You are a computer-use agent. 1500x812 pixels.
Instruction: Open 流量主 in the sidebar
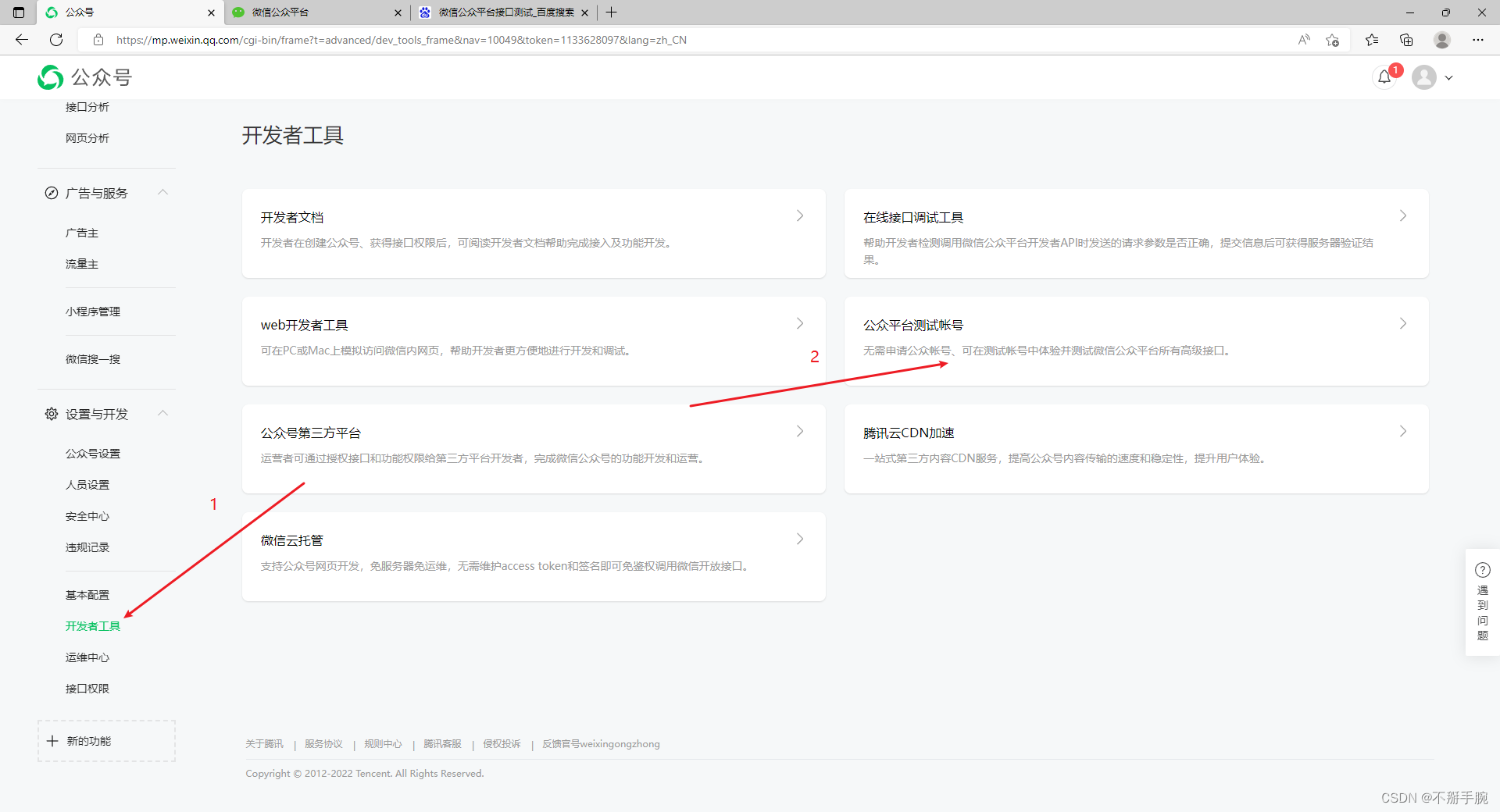[82, 264]
